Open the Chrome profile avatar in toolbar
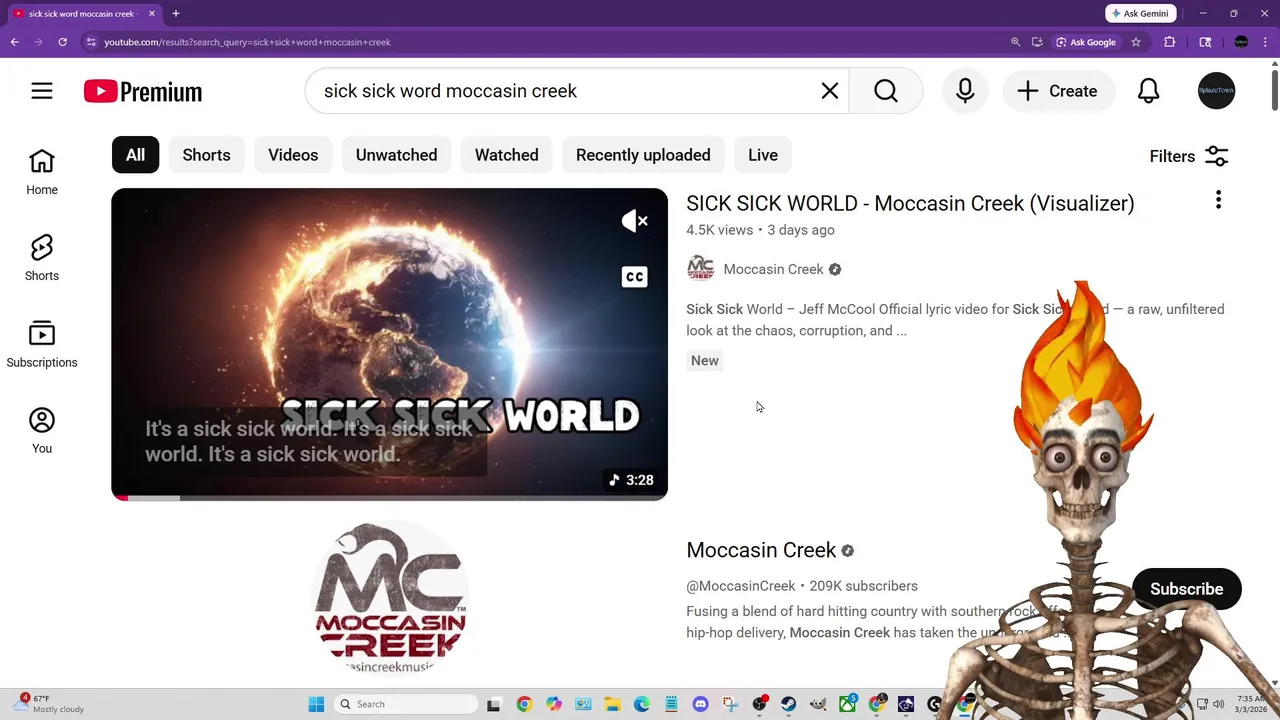Image resolution: width=1280 pixels, height=720 pixels. click(x=1241, y=42)
